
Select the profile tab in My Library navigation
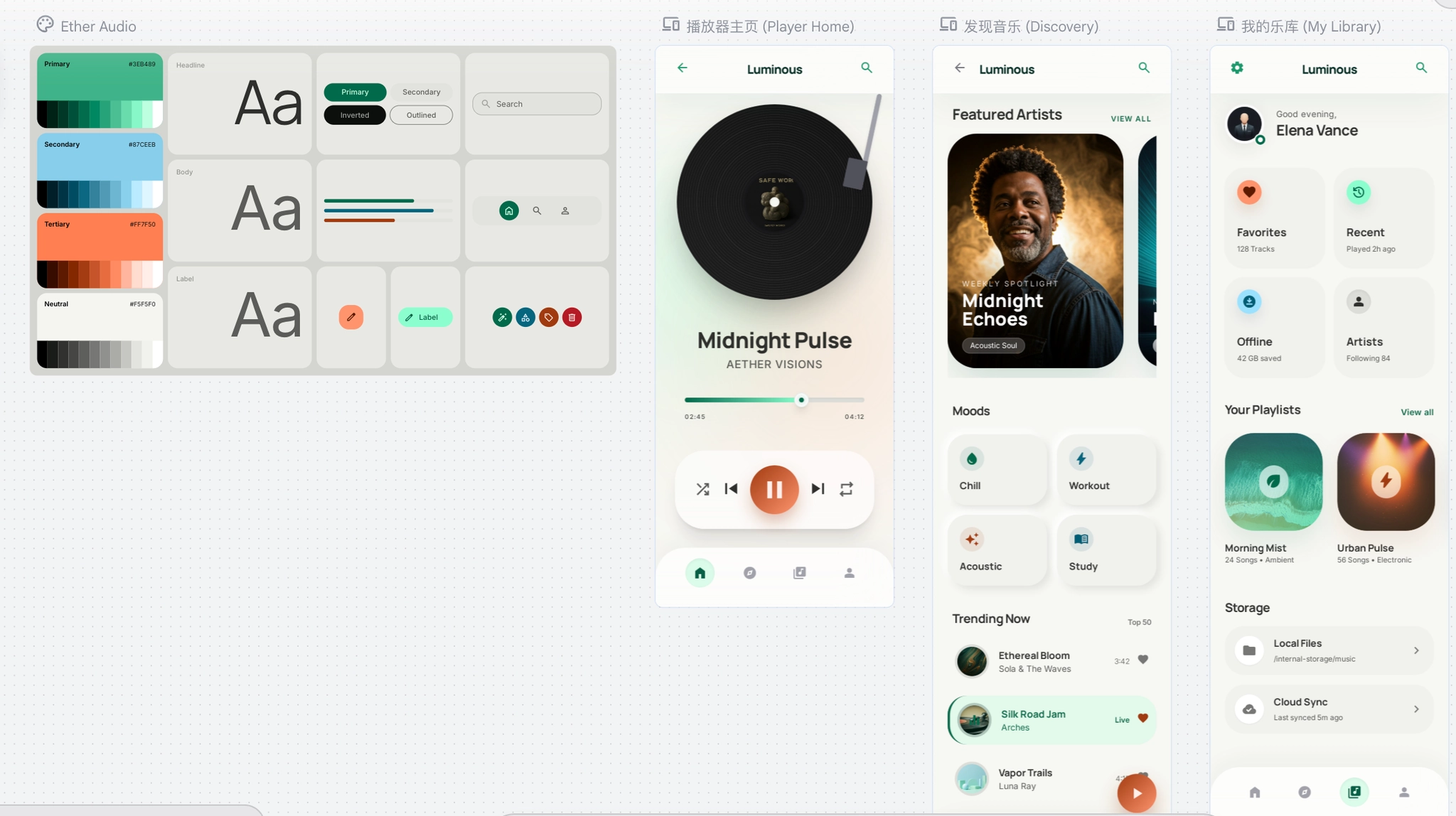click(x=1403, y=792)
